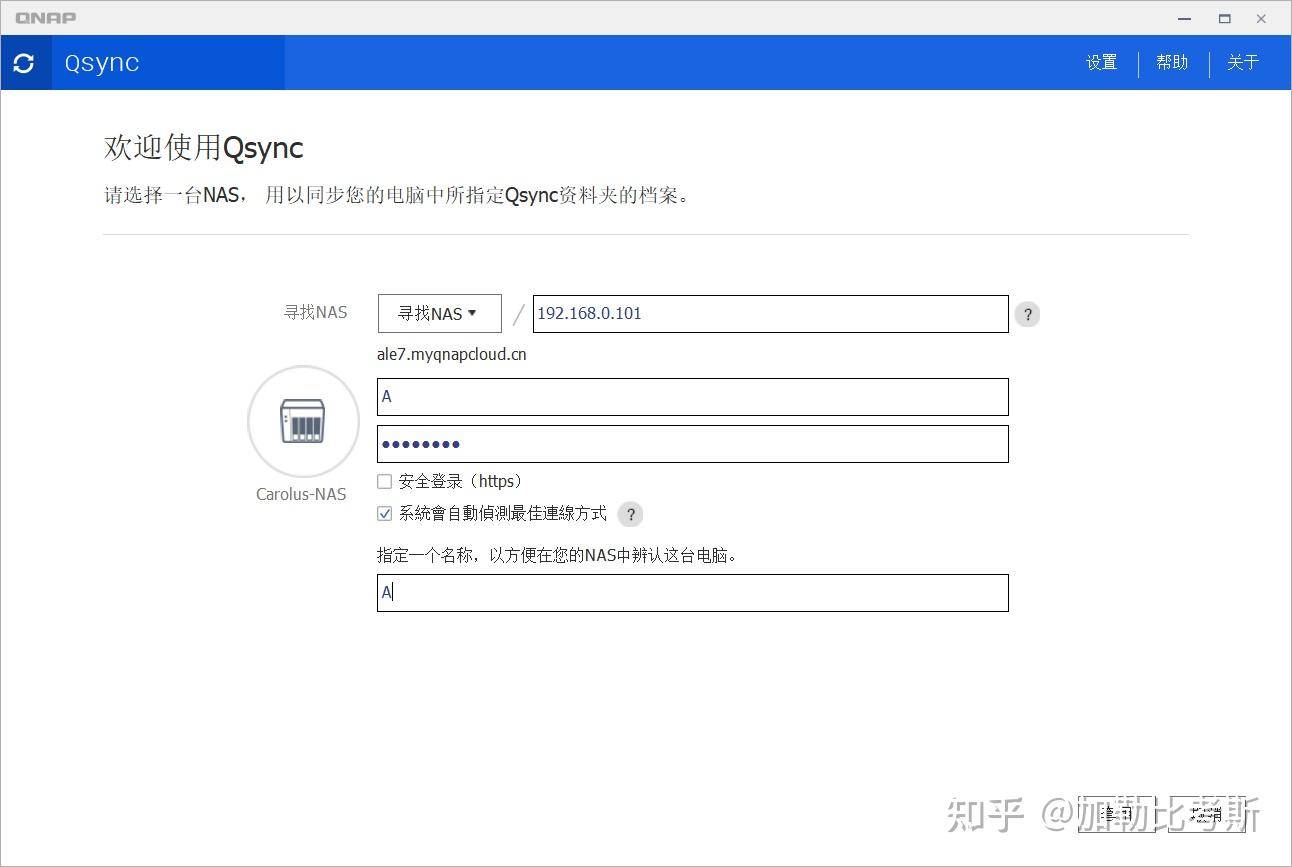Click the Qsync sync logo icon
Screen dimensions: 1292x867
[x=25, y=63]
